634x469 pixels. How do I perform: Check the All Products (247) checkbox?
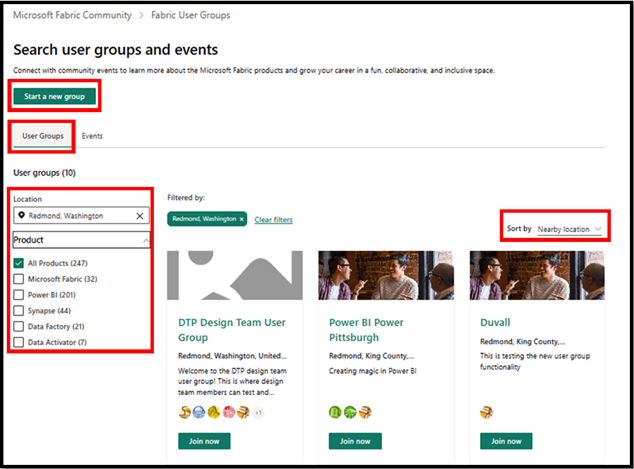pyautogui.click(x=19, y=263)
